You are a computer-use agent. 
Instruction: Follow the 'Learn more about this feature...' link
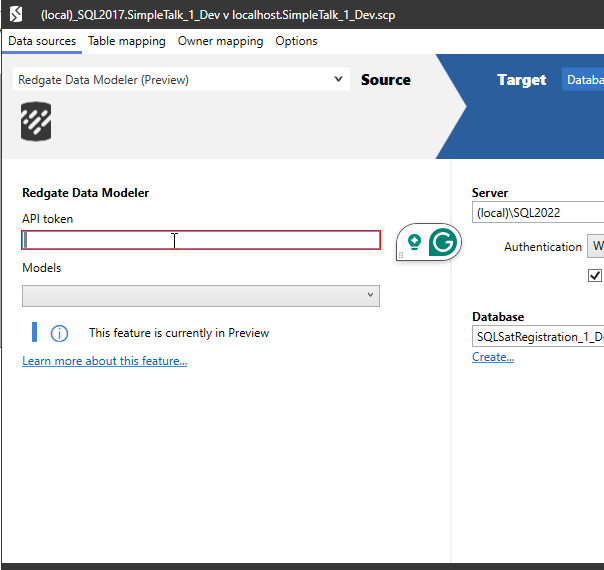pos(104,361)
